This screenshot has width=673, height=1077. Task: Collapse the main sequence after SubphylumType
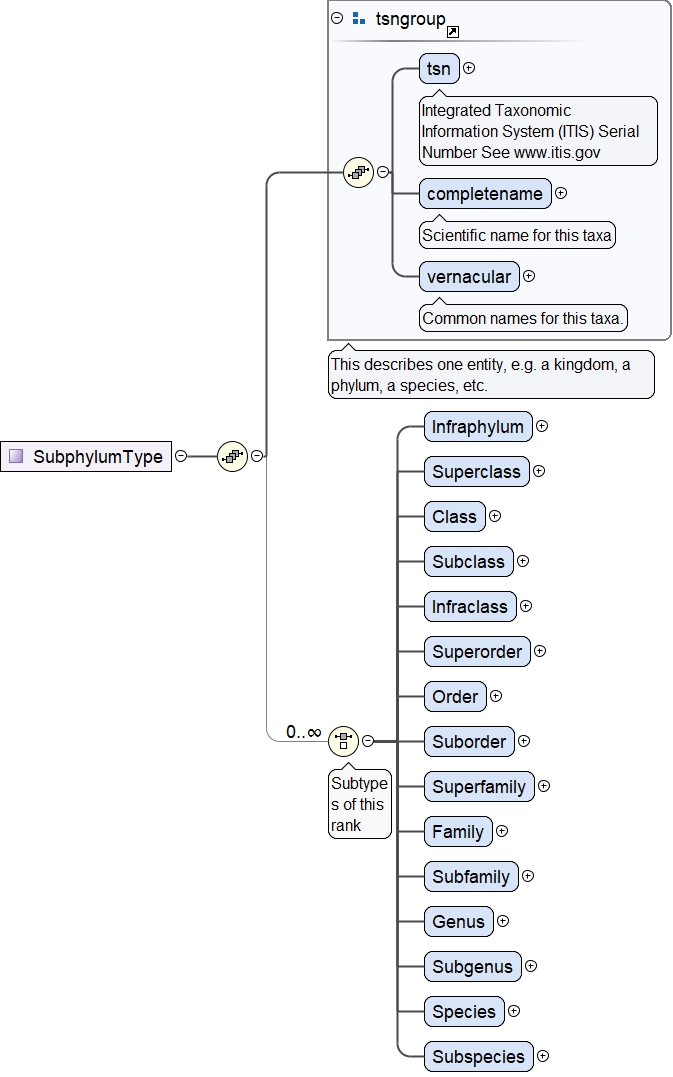(257, 456)
